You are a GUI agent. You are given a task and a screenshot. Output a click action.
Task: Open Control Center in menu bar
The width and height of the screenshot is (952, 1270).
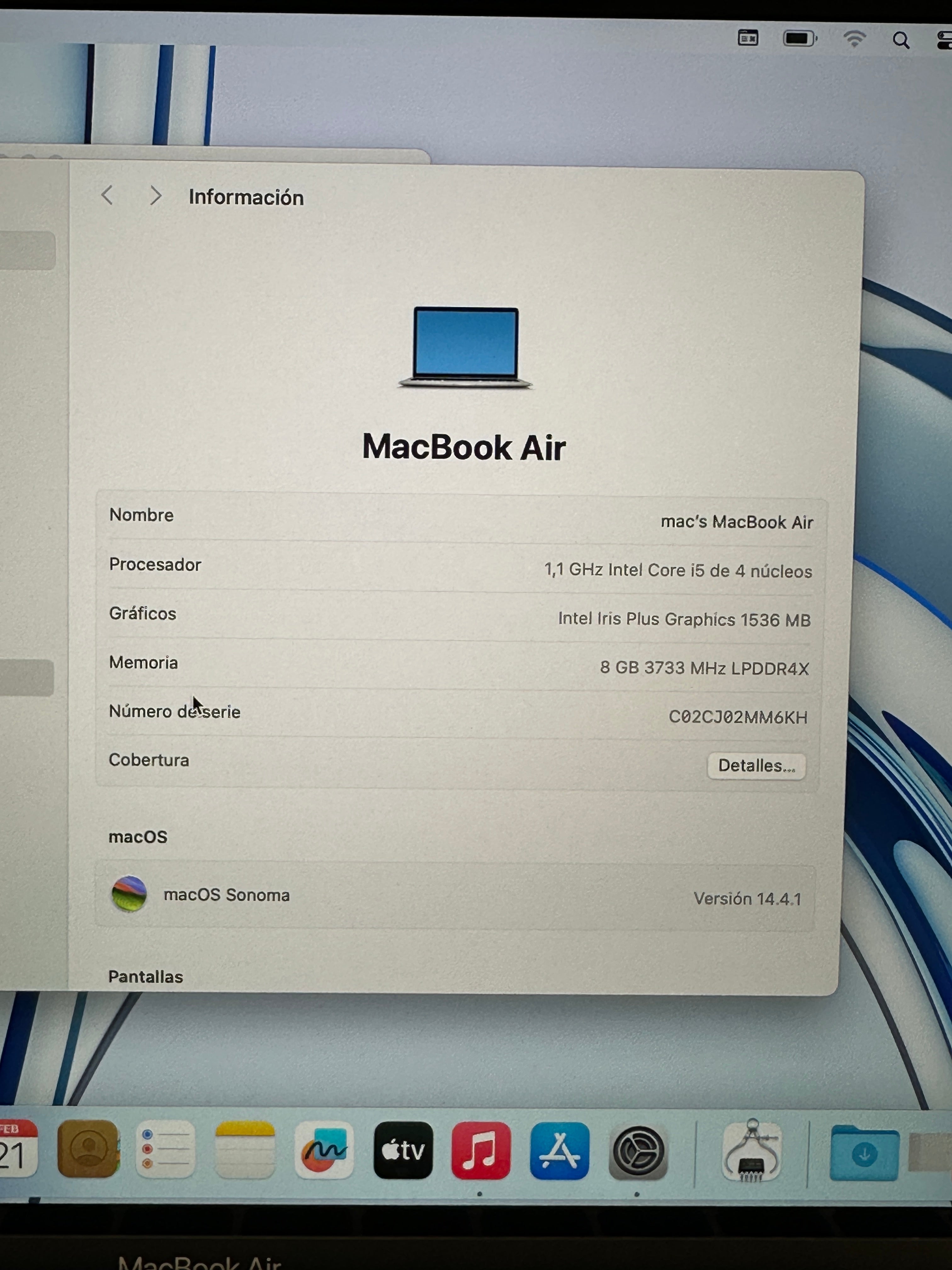(944, 40)
